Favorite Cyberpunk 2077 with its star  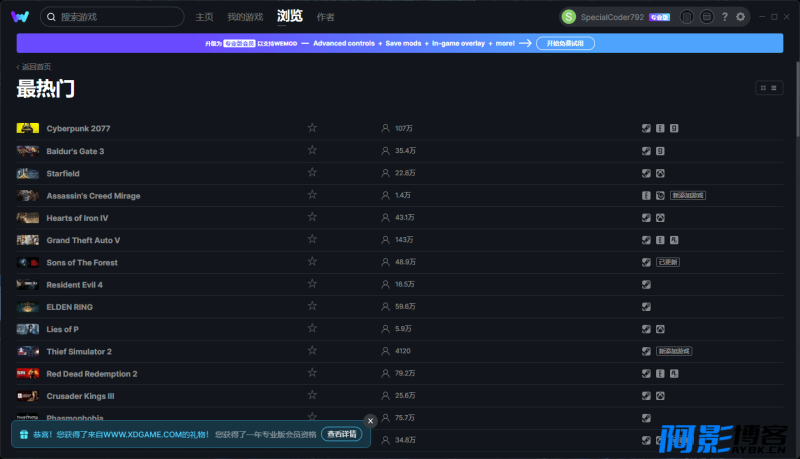point(312,128)
